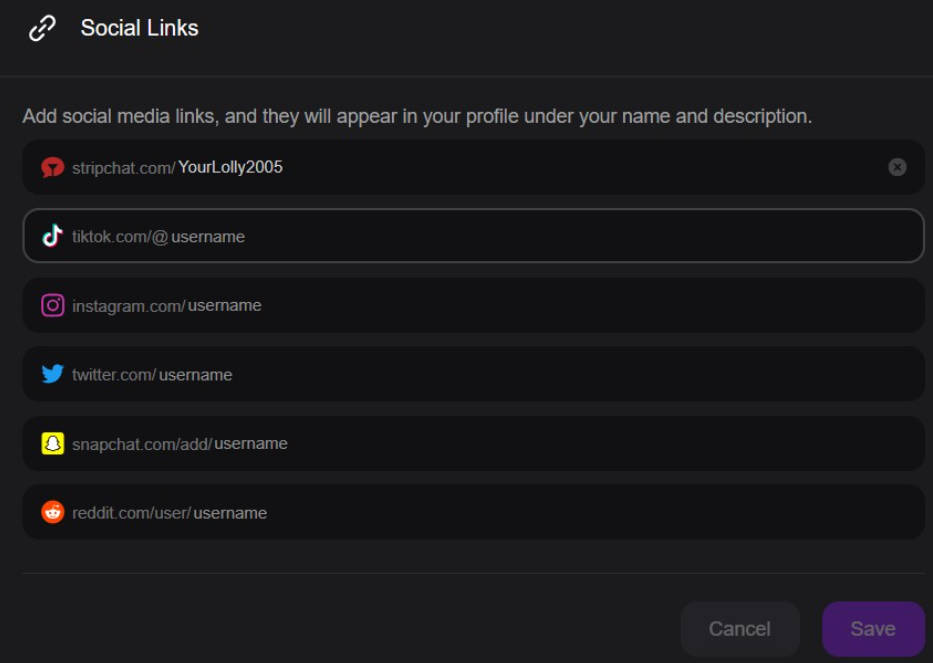933x663 pixels.
Task: Click the Social Links heading text
Action: pyautogui.click(x=139, y=28)
